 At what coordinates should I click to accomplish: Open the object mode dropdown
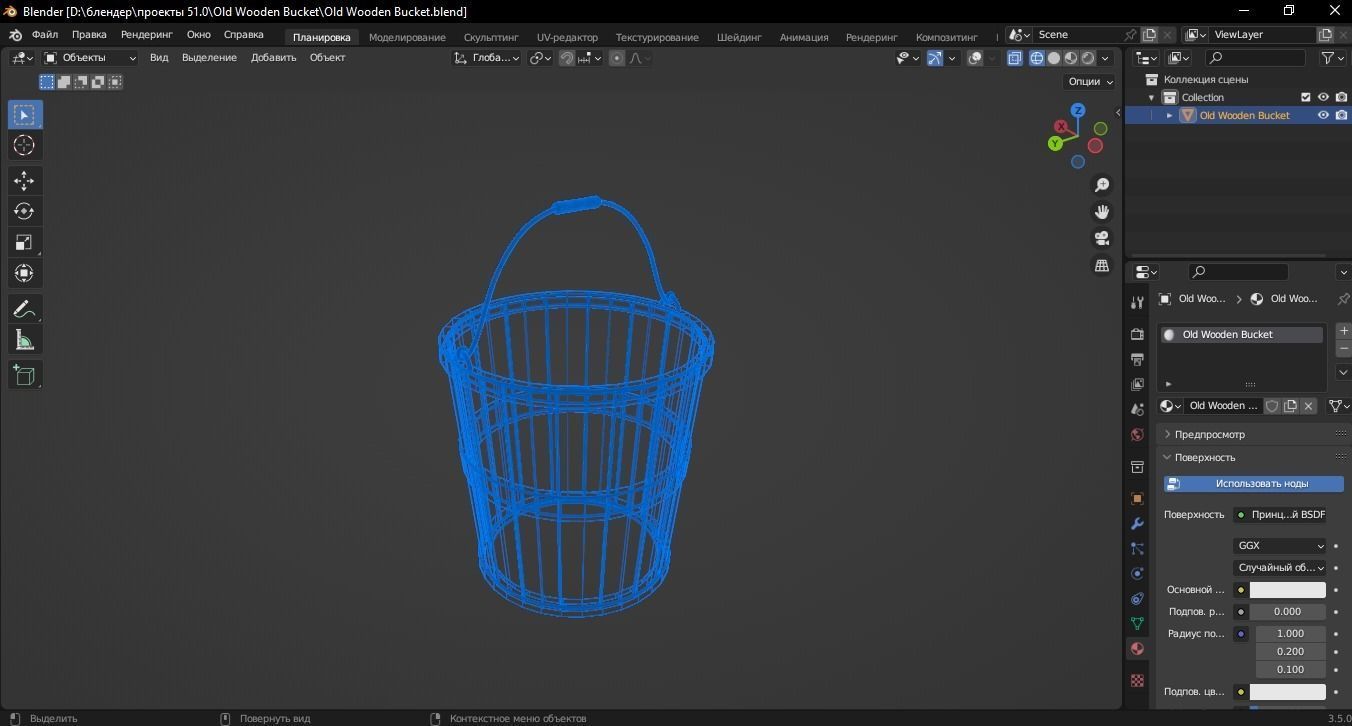click(90, 58)
